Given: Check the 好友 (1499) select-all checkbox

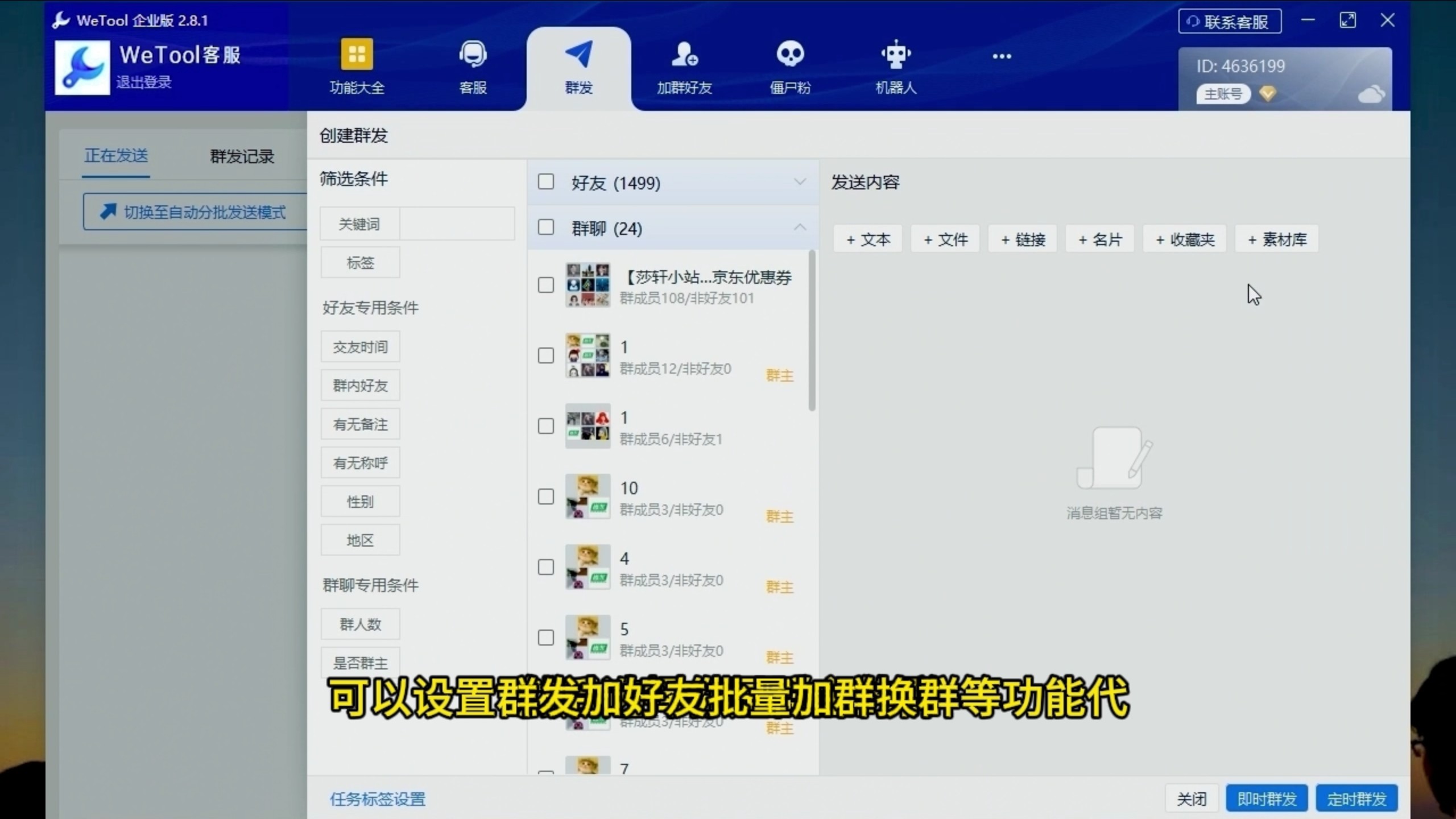Looking at the screenshot, I should (546, 182).
